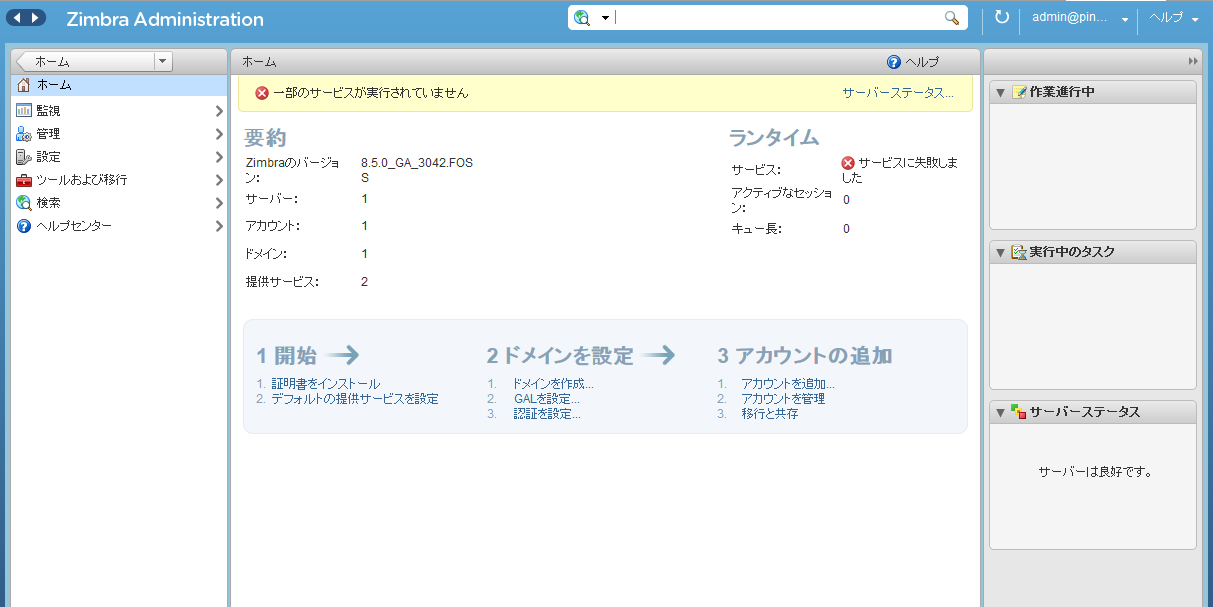Image resolution: width=1213 pixels, height=607 pixels.
Task: Refresh with the circular arrow icon
Action: 1002,18
